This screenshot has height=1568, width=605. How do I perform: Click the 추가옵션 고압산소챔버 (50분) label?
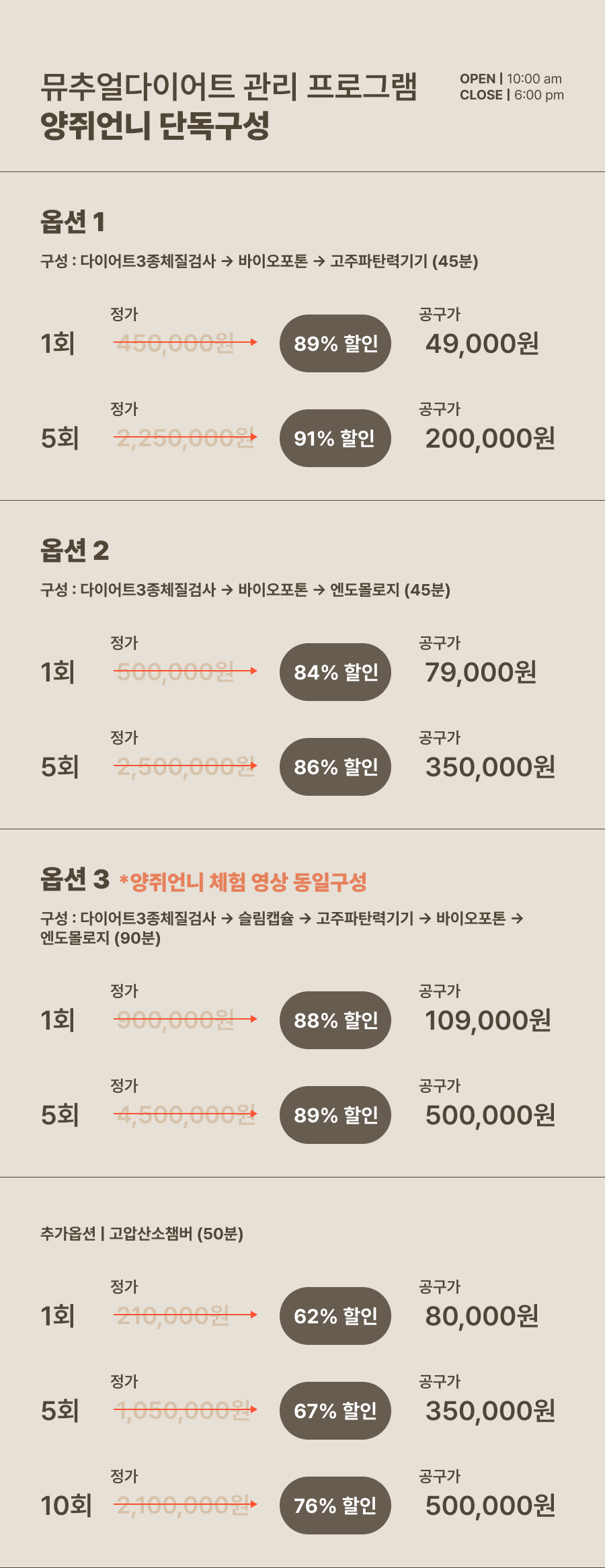[142, 1233]
